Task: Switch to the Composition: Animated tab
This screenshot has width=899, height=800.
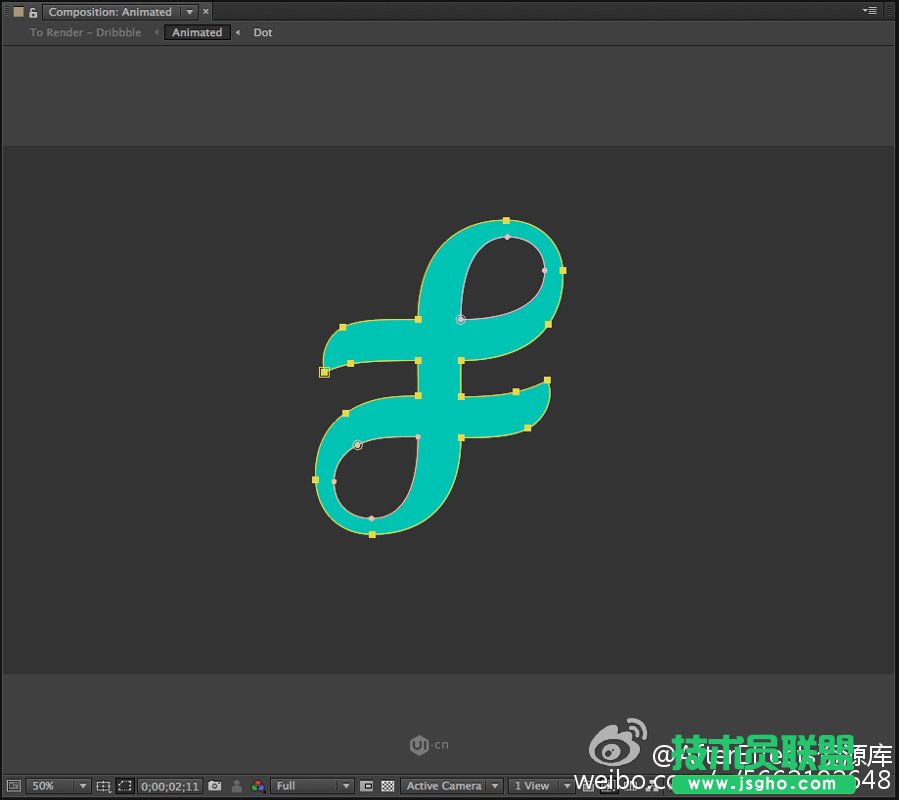Action: 110,11
